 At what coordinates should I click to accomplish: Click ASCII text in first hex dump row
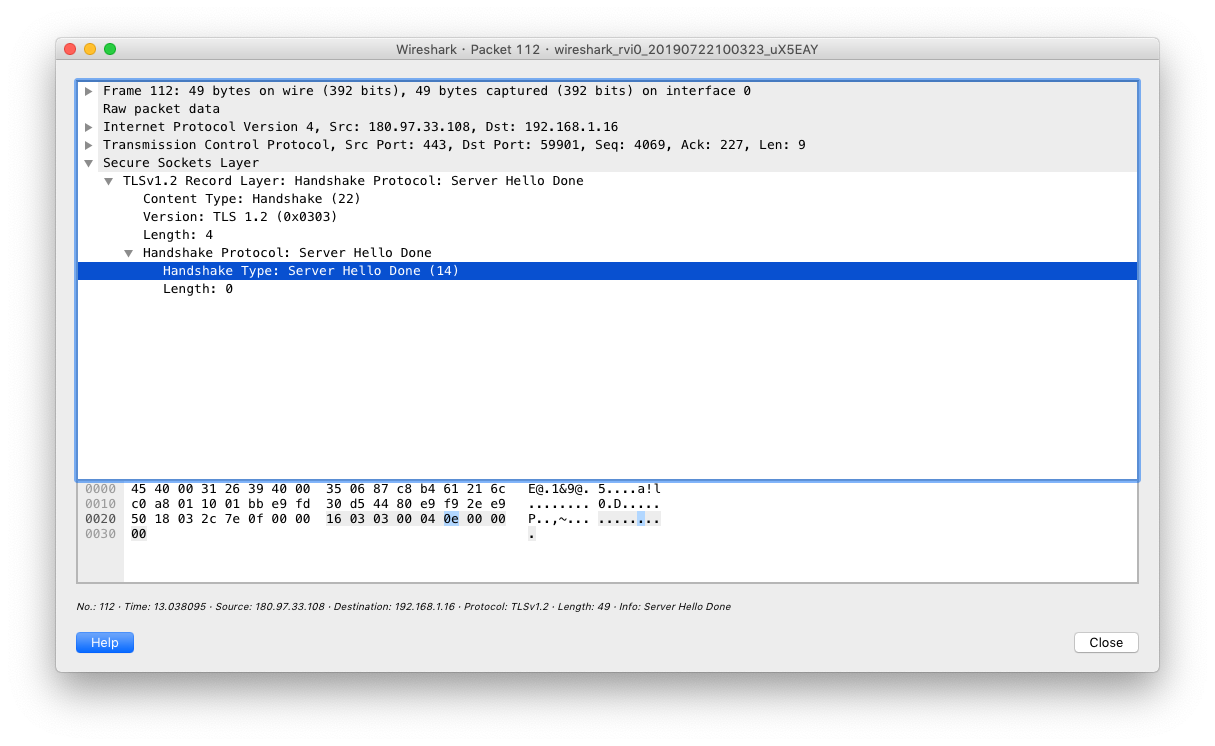pyautogui.click(x=594, y=489)
